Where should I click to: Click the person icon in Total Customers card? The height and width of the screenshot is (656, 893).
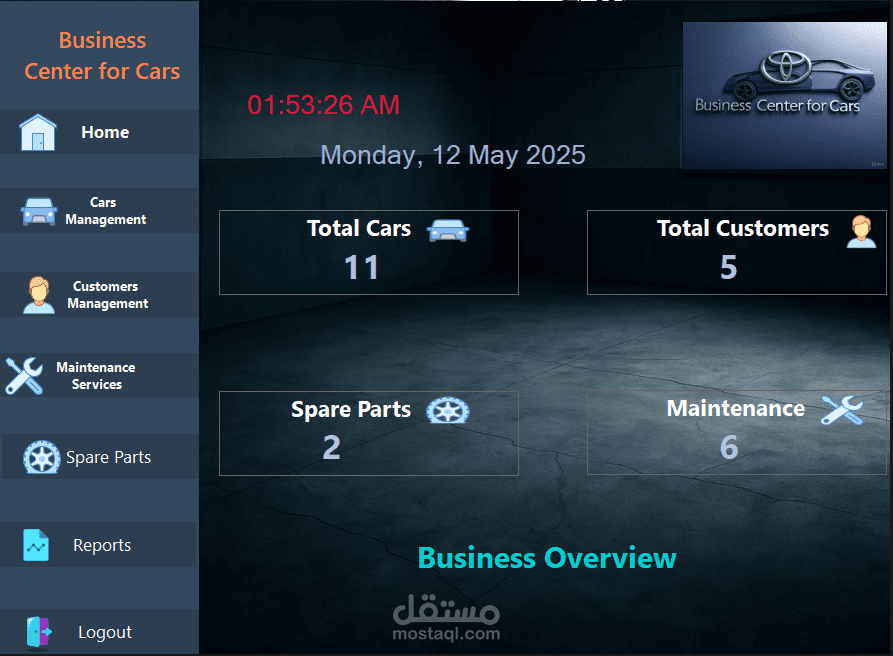tap(861, 231)
